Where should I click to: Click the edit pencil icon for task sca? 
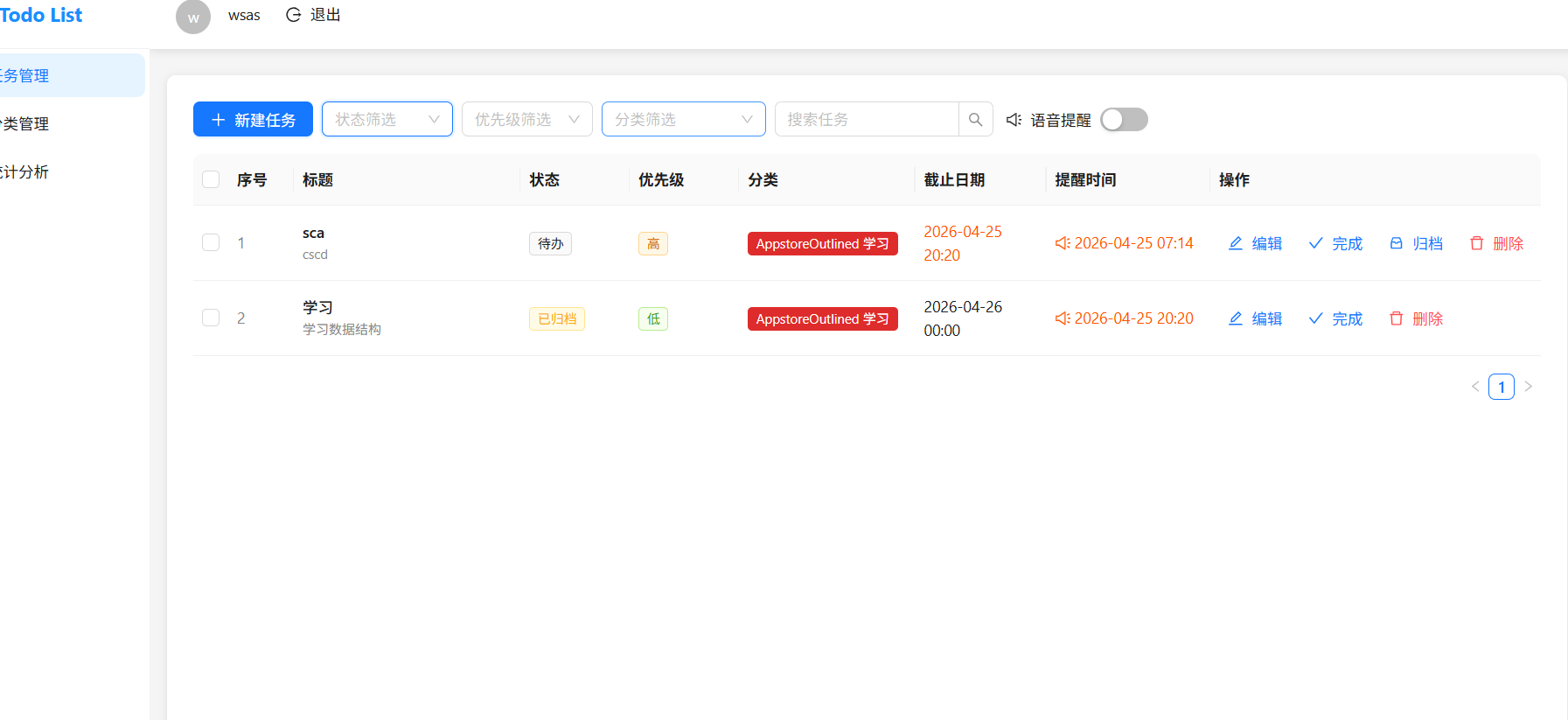coord(1236,243)
